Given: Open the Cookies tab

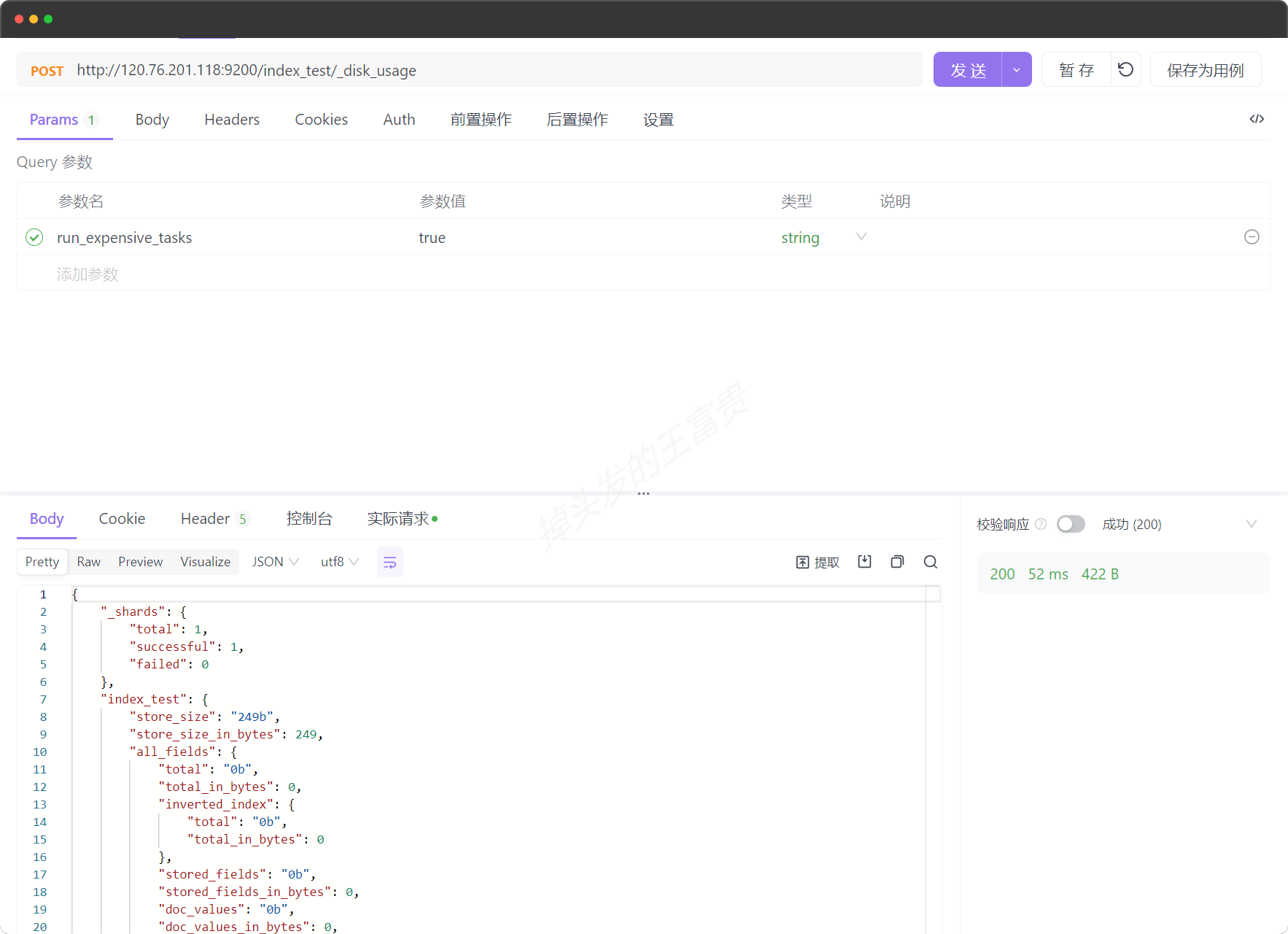Looking at the screenshot, I should click(321, 120).
